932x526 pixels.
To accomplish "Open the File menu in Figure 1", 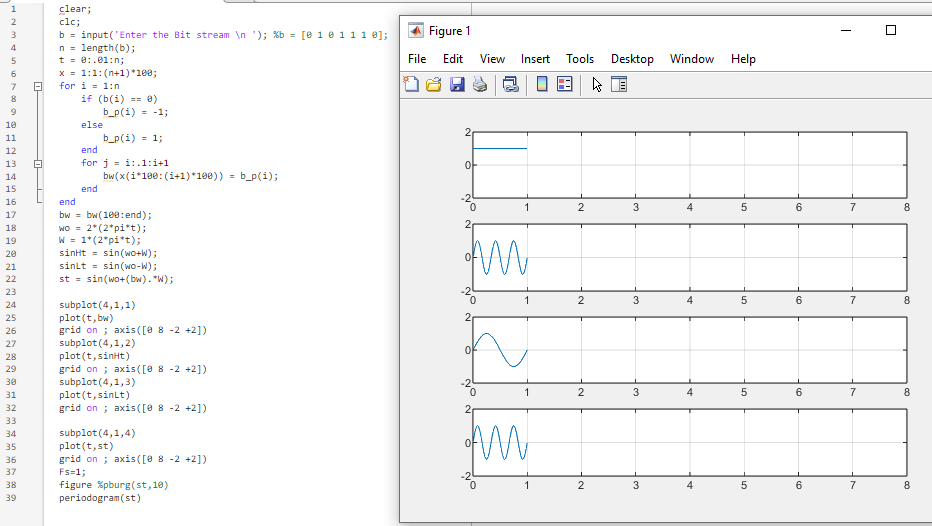I will click(x=417, y=59).
